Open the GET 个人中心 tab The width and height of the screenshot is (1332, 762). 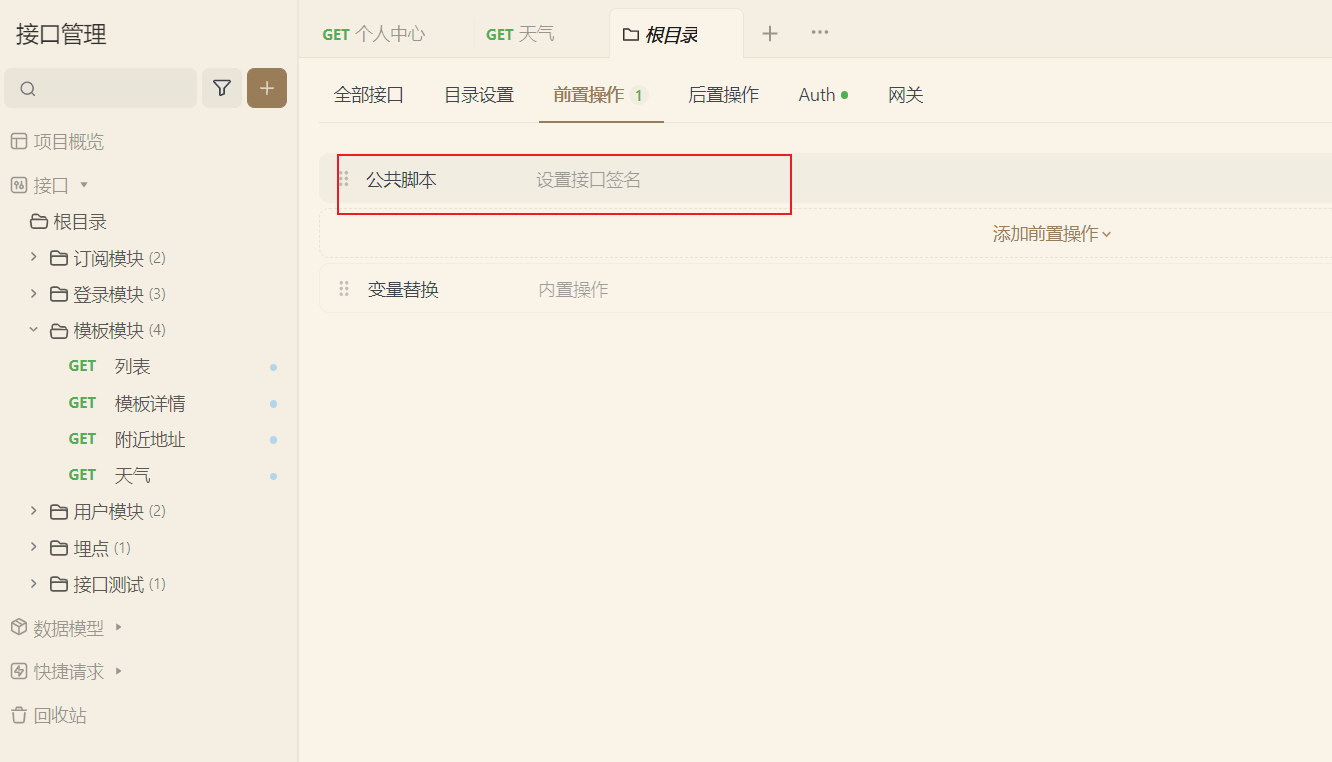[374, 34]
